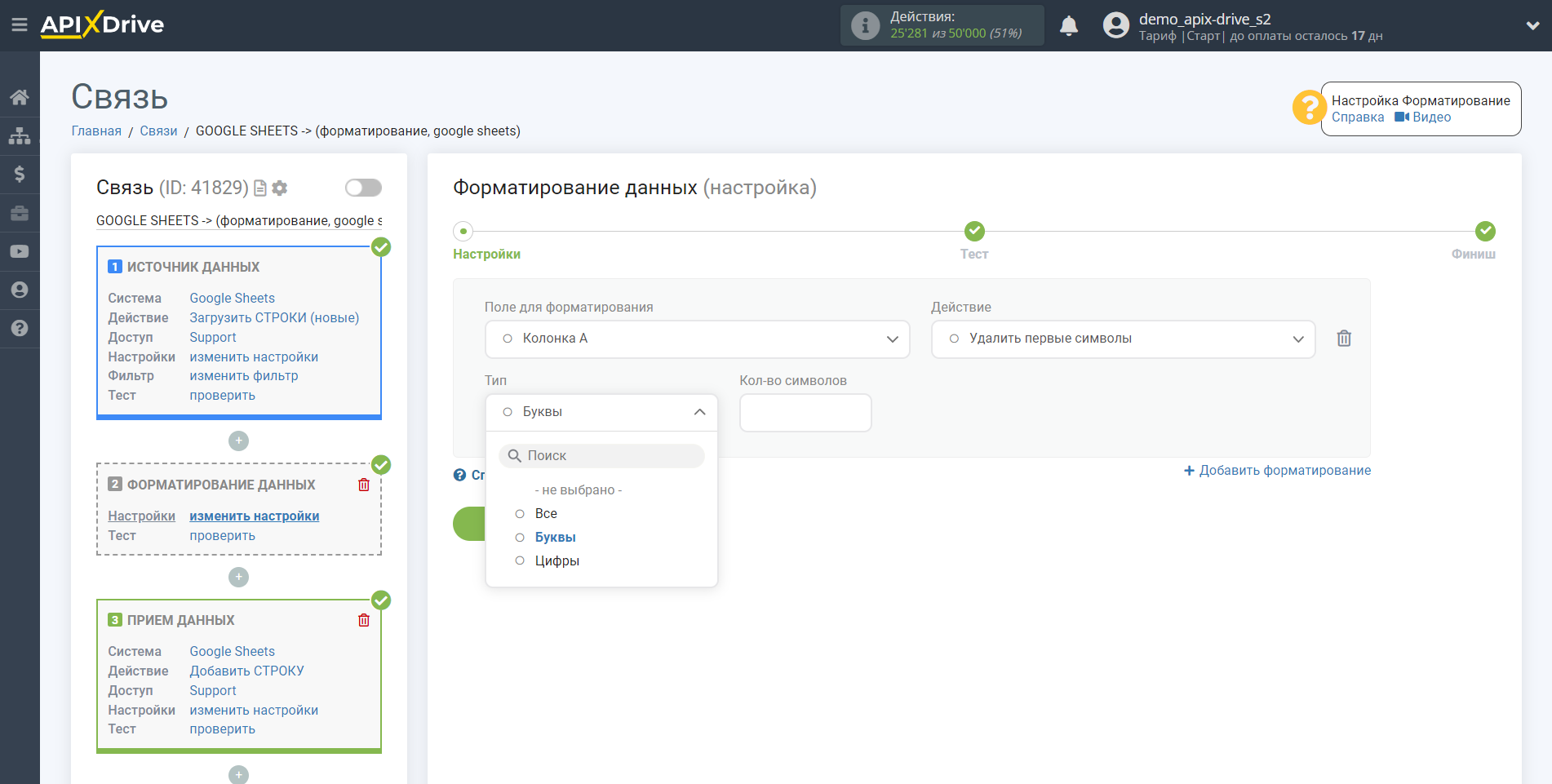Viewport: 1552px width, 784px height.
Task: Select the Цифры option
Action: point(557,560)
